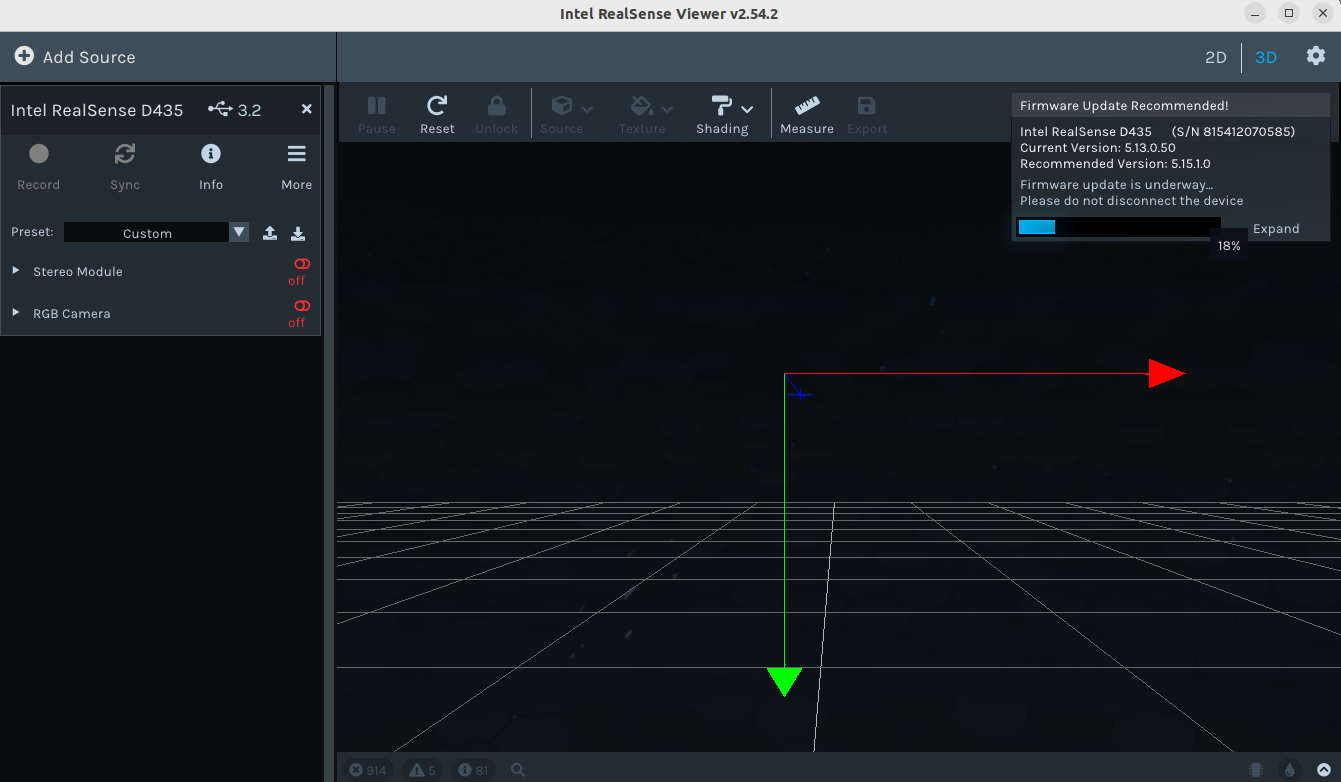1341x782 pixels.
Task: Show the info message count 81
Action: tap(473, 770)
